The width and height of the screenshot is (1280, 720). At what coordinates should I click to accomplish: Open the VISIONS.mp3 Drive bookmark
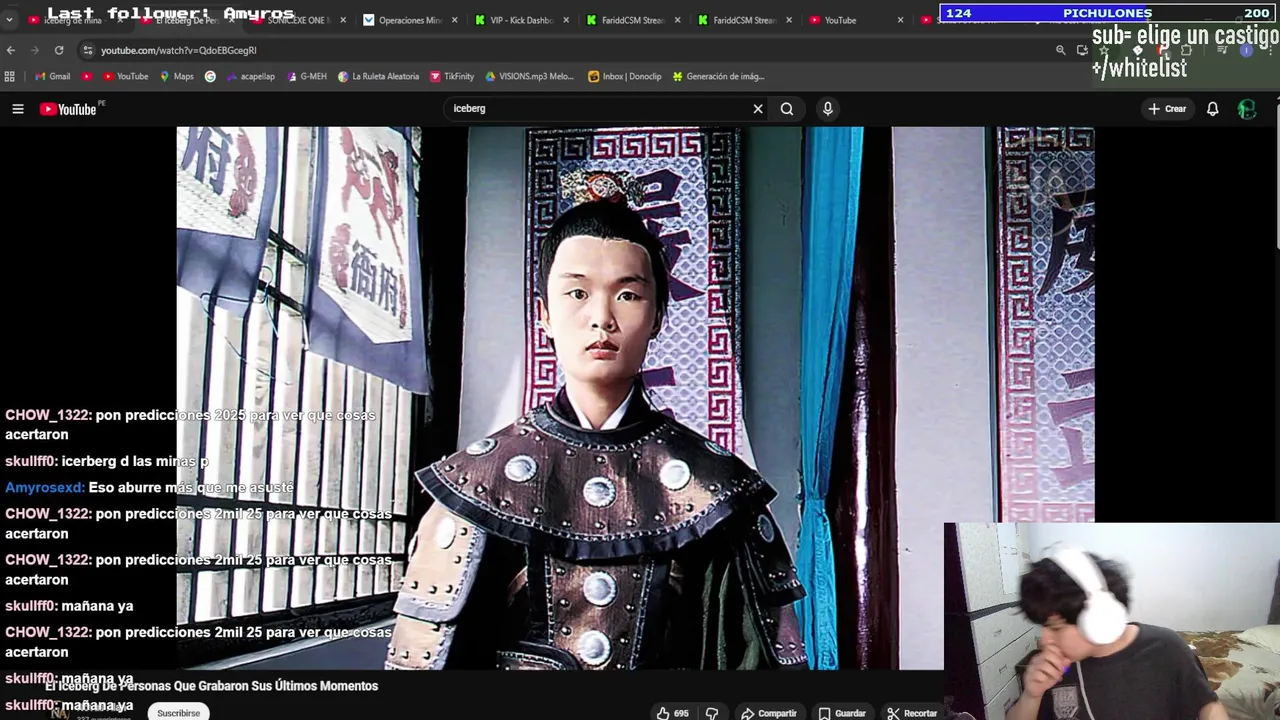530,76
